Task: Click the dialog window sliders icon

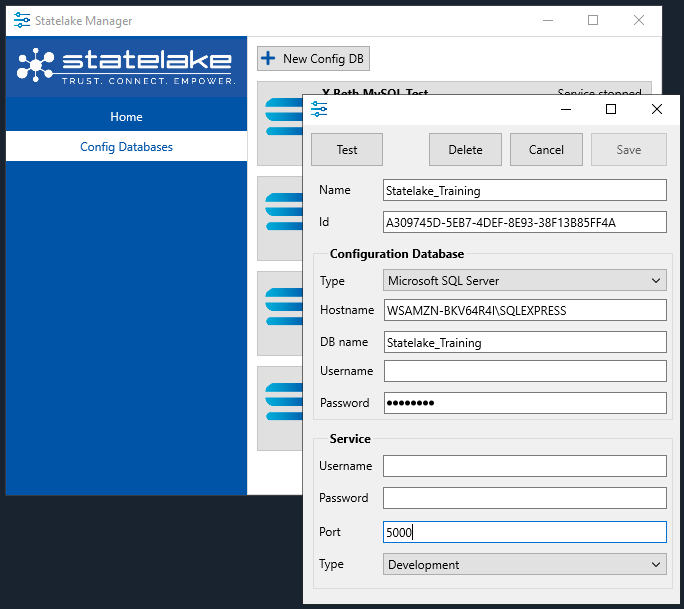Action: pos(319,109)
